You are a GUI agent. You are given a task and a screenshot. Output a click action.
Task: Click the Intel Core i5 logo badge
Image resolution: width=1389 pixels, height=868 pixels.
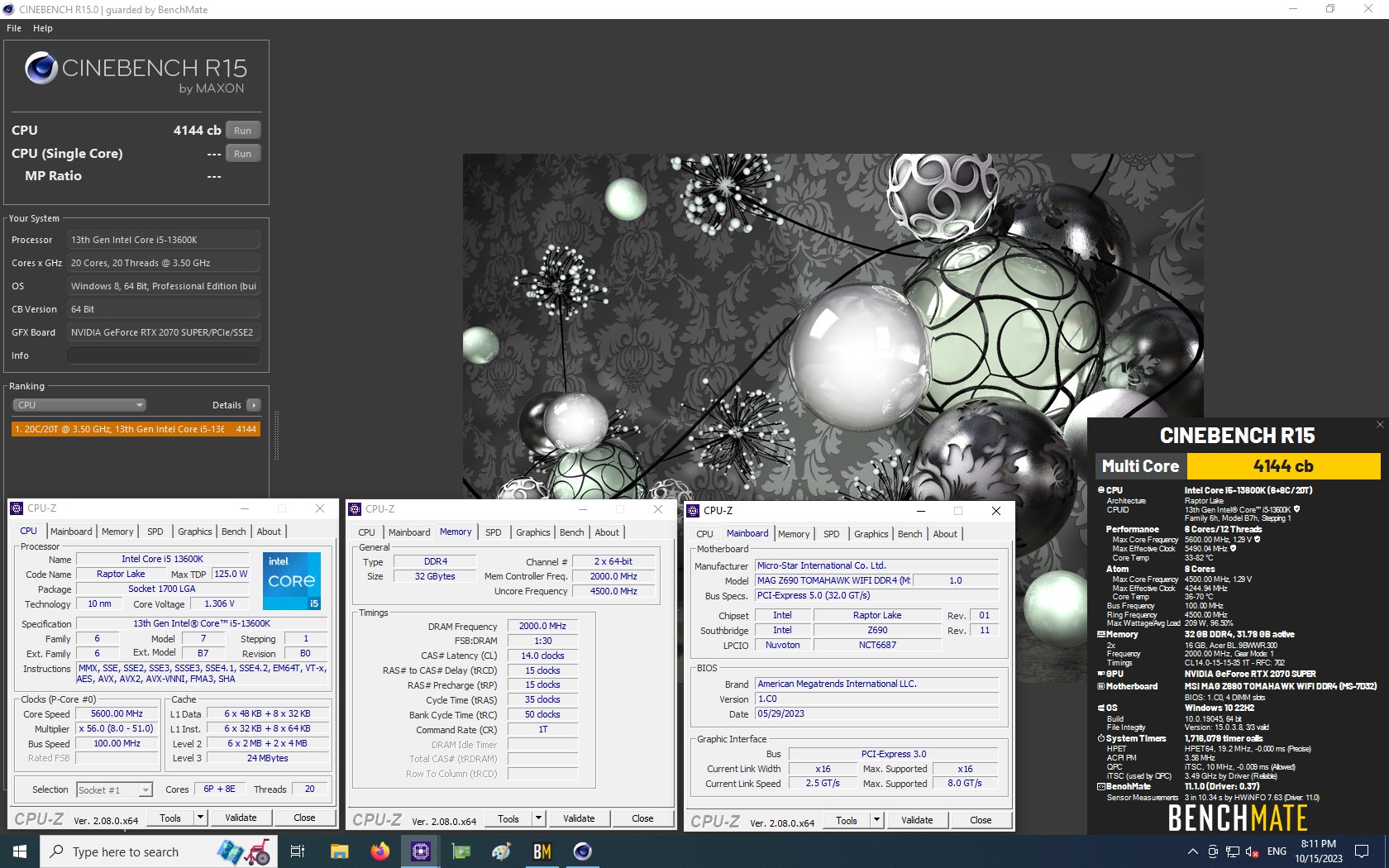pos(292,581)
